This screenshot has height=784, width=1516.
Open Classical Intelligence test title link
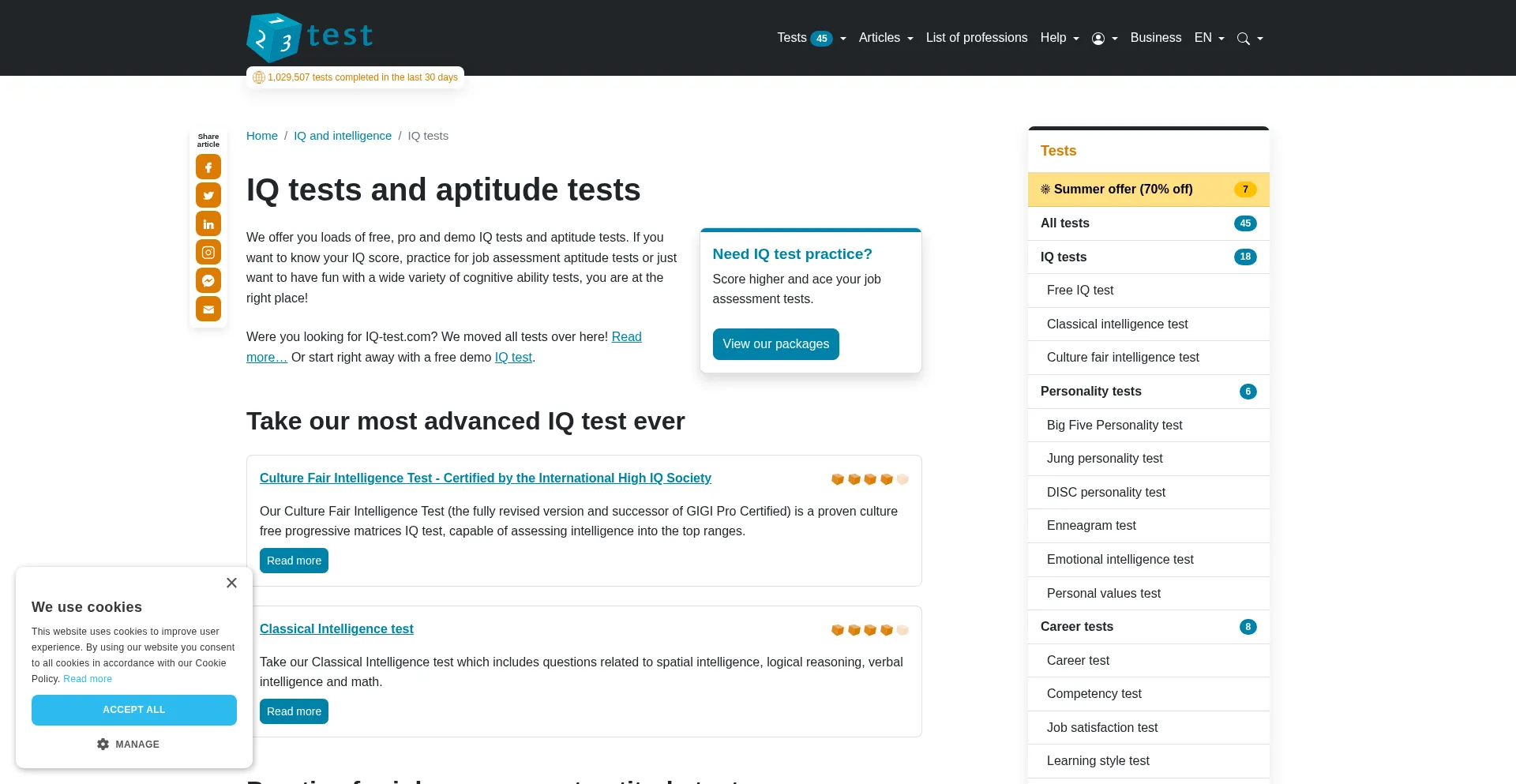pos(336,629)
